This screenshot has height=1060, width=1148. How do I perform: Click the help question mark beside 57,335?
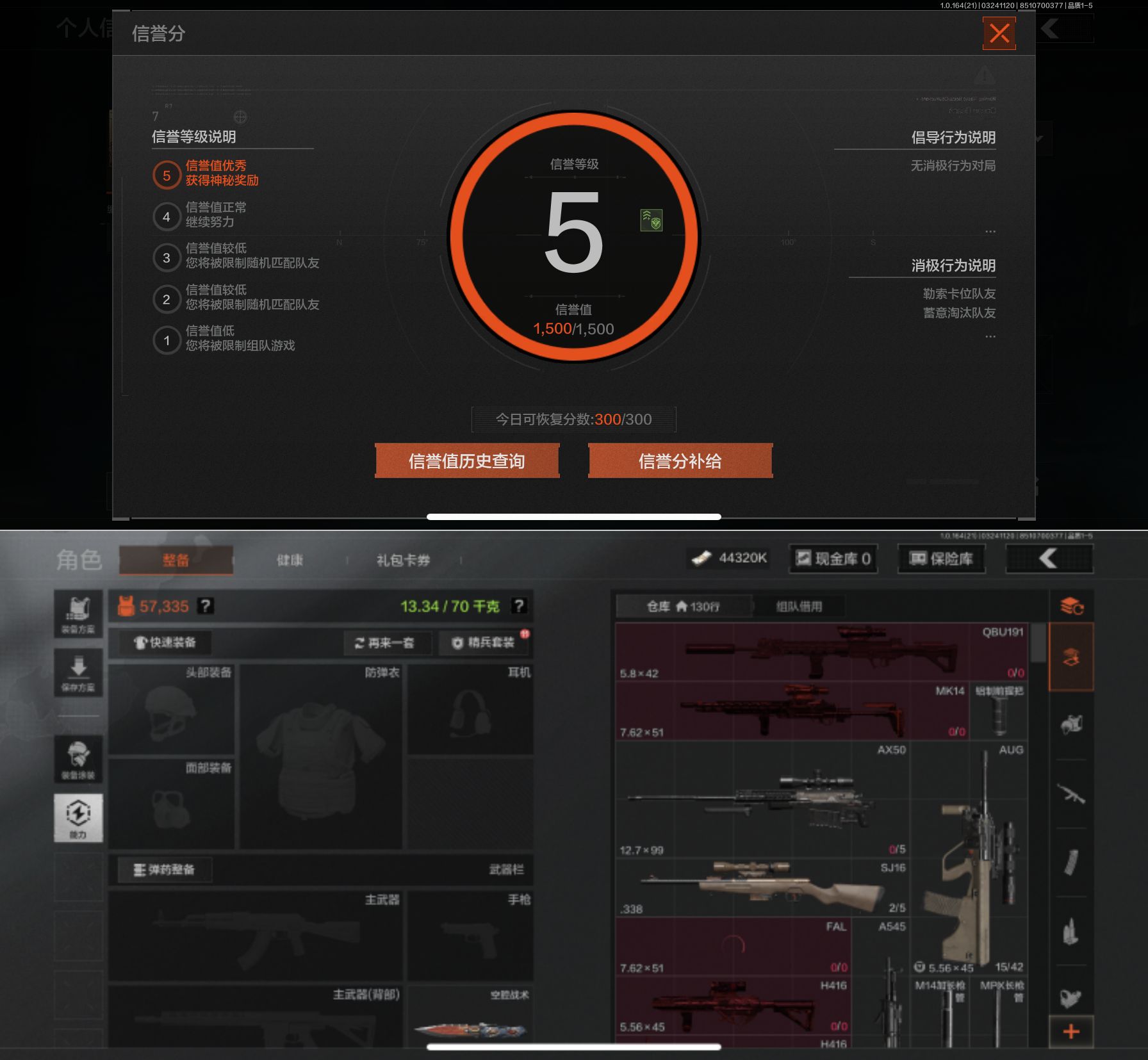pos(205,606)
